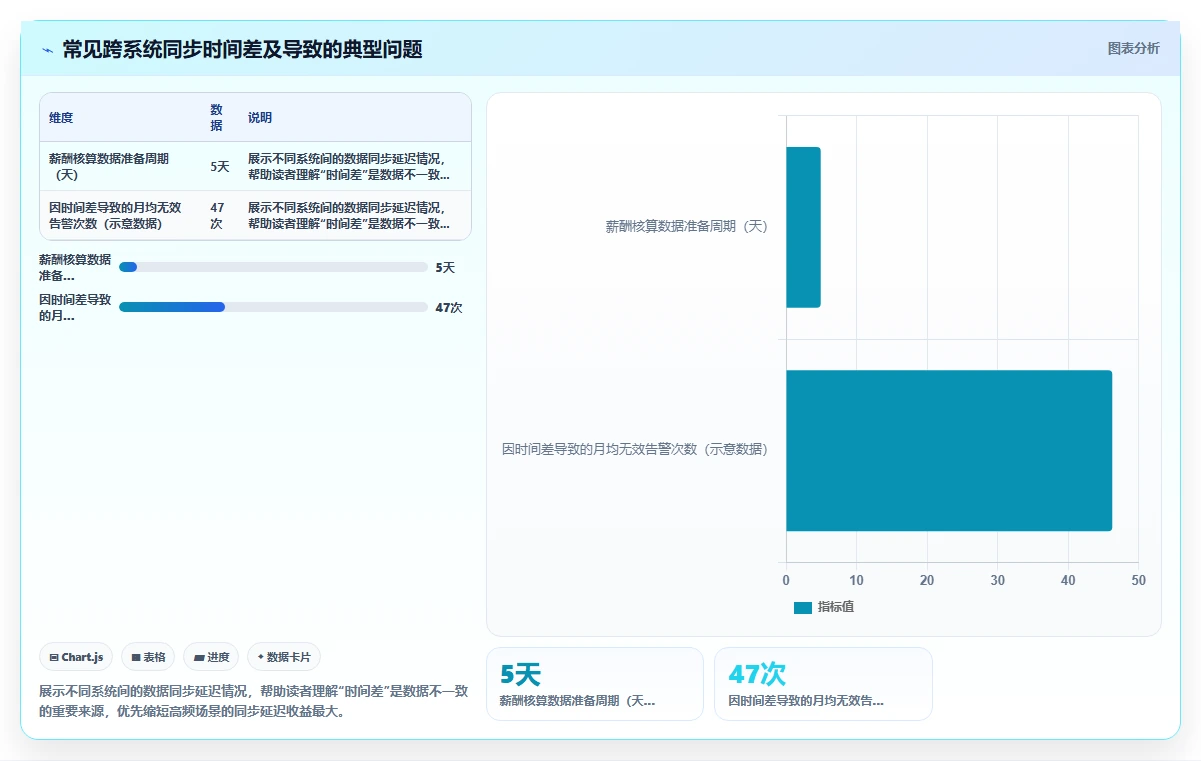The height and width of the screenshot is (761, 1201).
Task: Click the 47次 value next to progress bar
Action: pyautogui.click(x=448, y=307)
